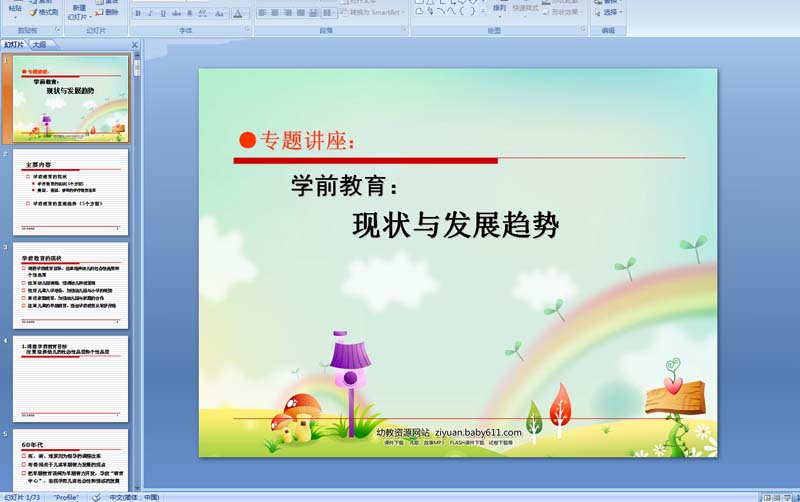Image resolution: width=800 pixels, height=502 pixels.
Task: Toggle strikethrough text formatting
Action: coord(177,14)
